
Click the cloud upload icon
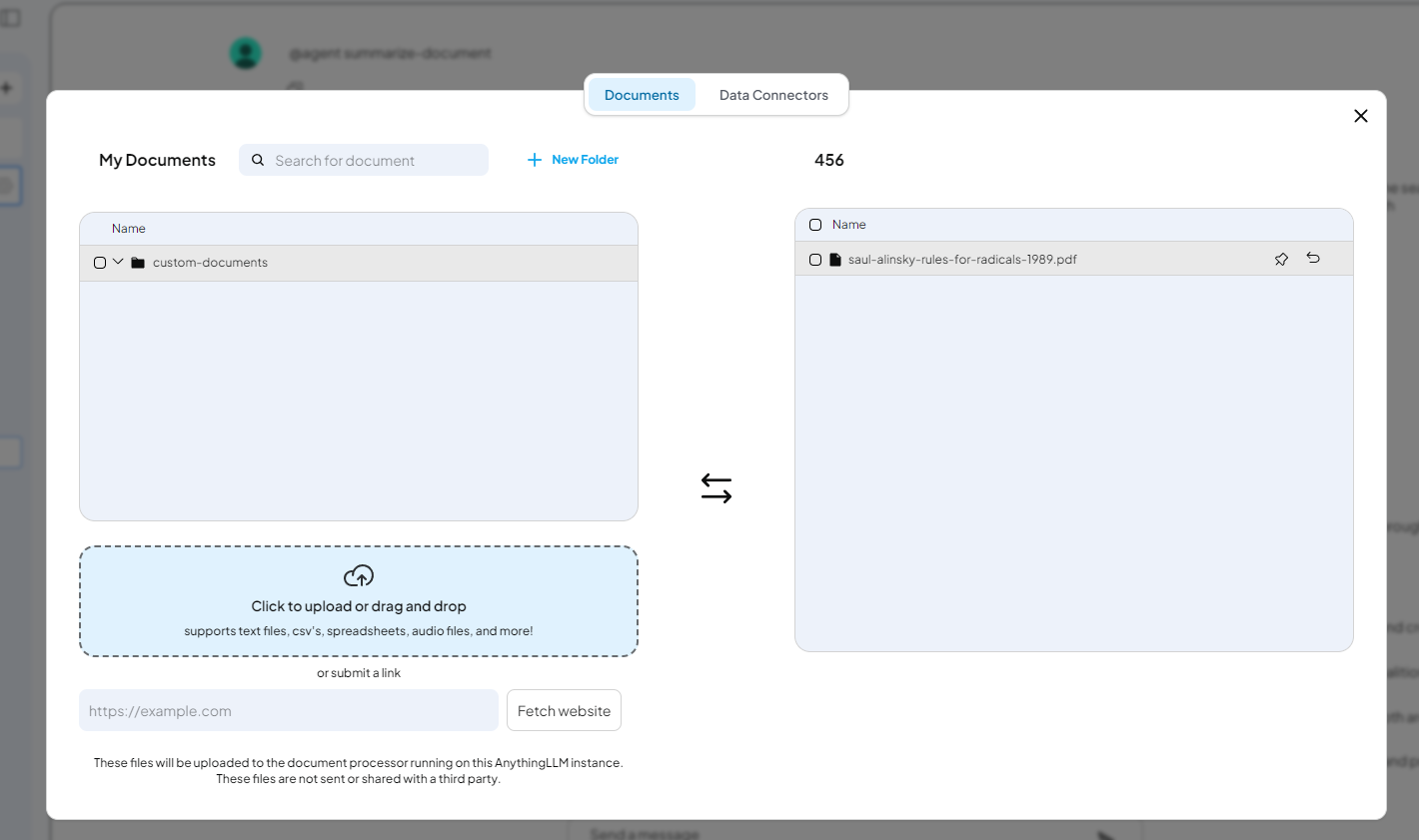pyautogui.click(x=358, y=575)
